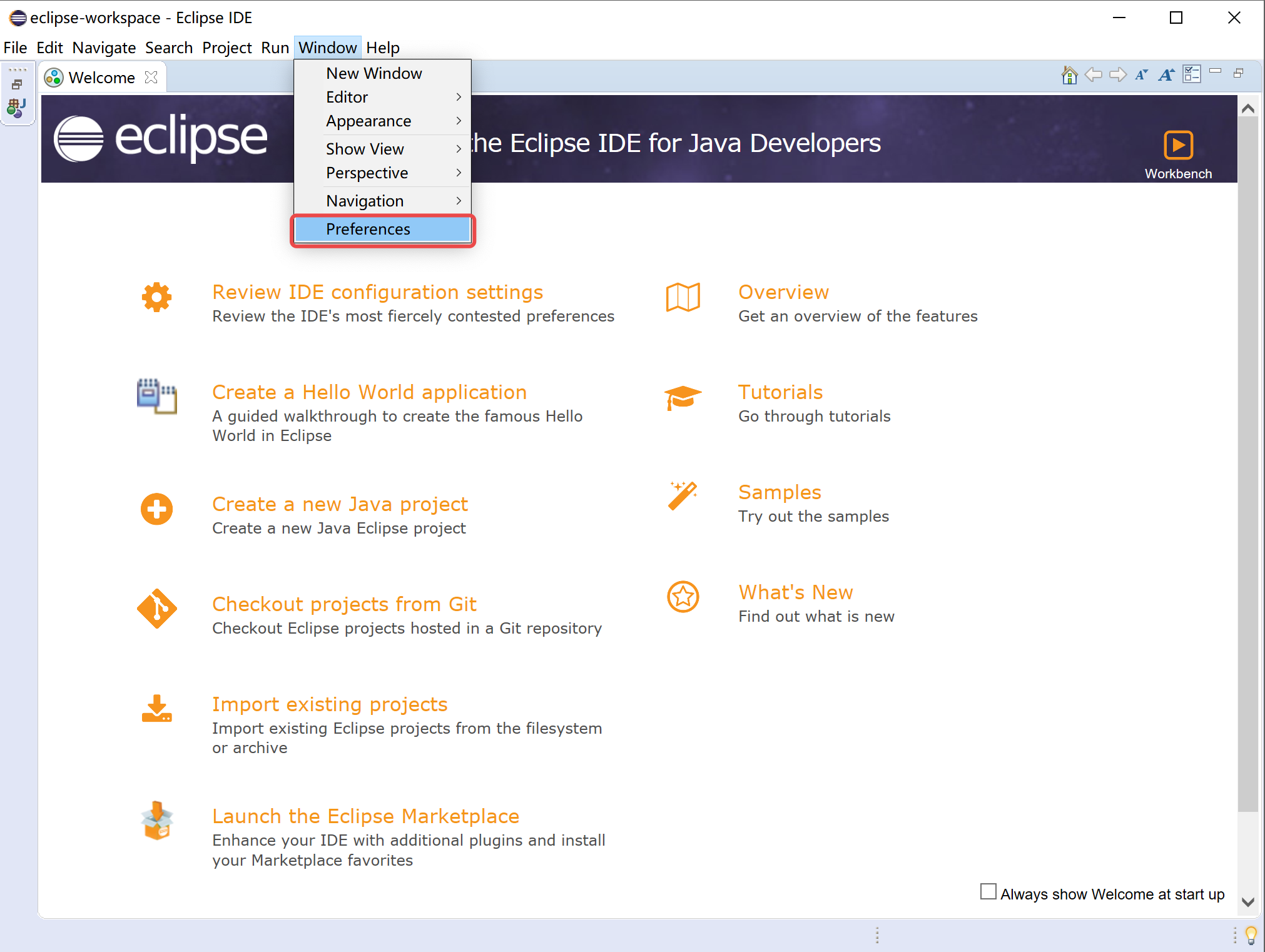Click the What's New star icon
Screen dimensions: 1265x952
coord(683,597)
